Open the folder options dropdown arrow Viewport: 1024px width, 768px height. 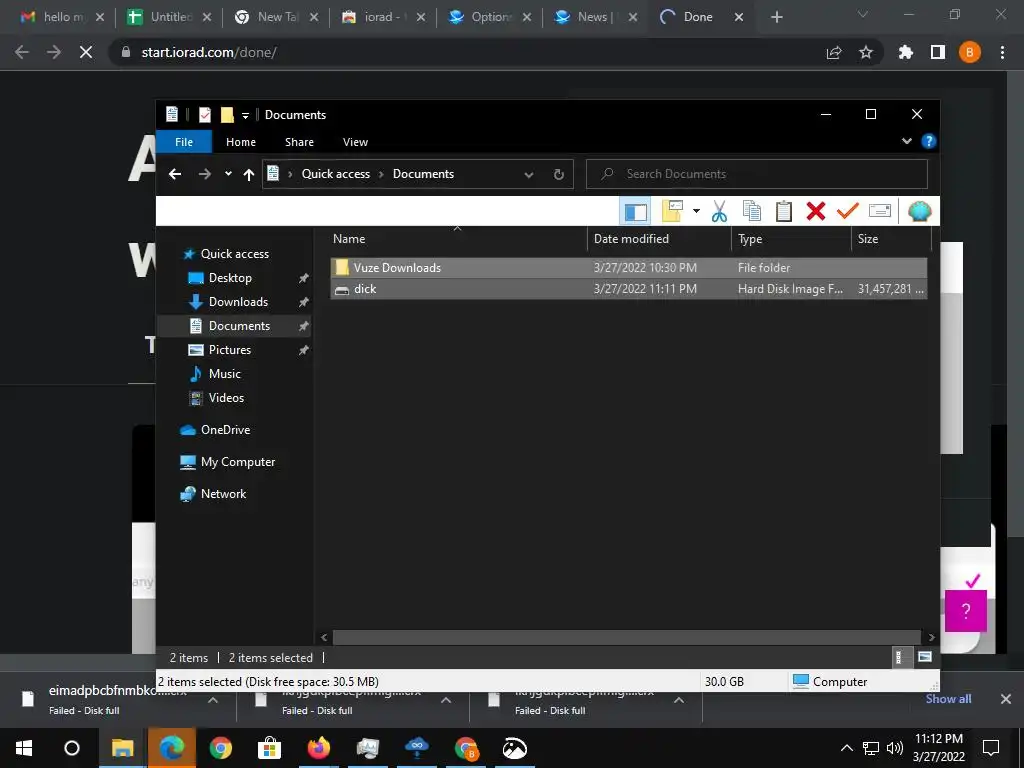pos(696,212)
